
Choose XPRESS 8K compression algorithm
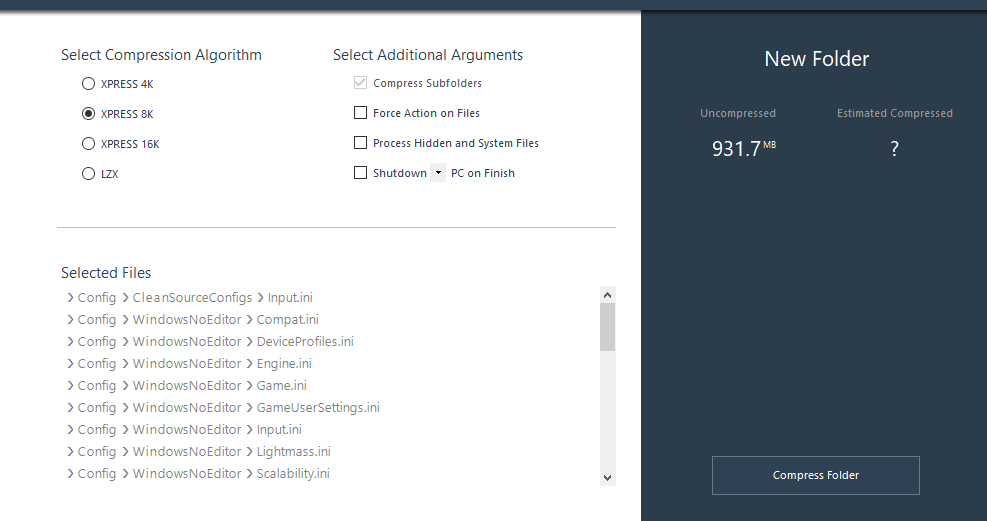point(88,114)
